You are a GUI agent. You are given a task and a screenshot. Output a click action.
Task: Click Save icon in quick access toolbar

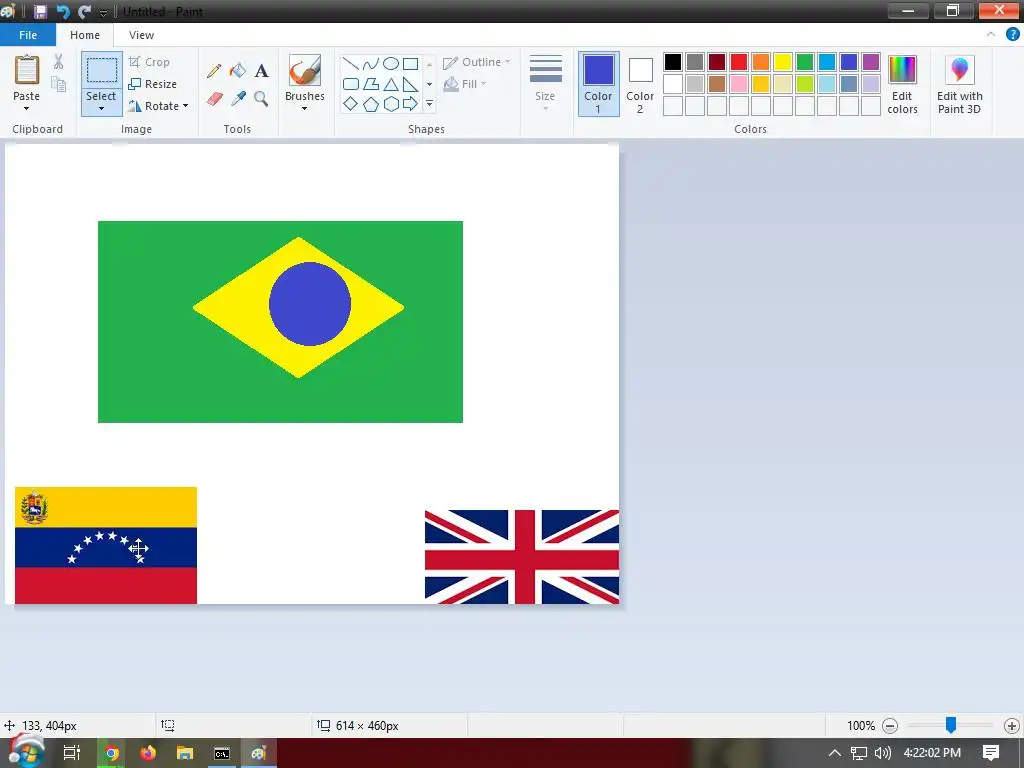pos(40,12)
